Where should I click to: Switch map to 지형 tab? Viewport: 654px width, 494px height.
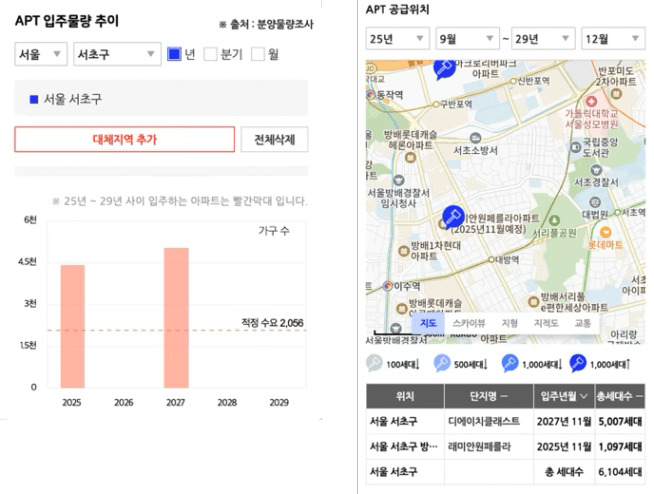[x=509, y=323]
